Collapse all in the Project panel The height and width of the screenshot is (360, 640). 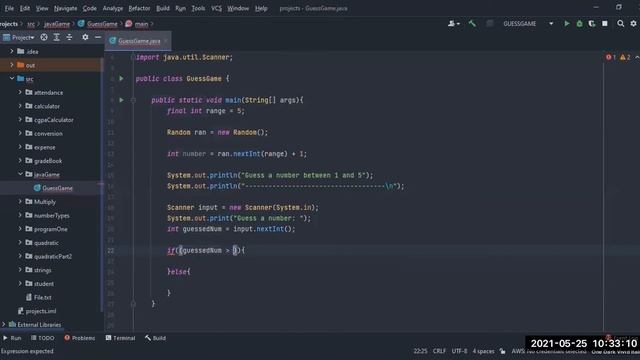point(69,37)
